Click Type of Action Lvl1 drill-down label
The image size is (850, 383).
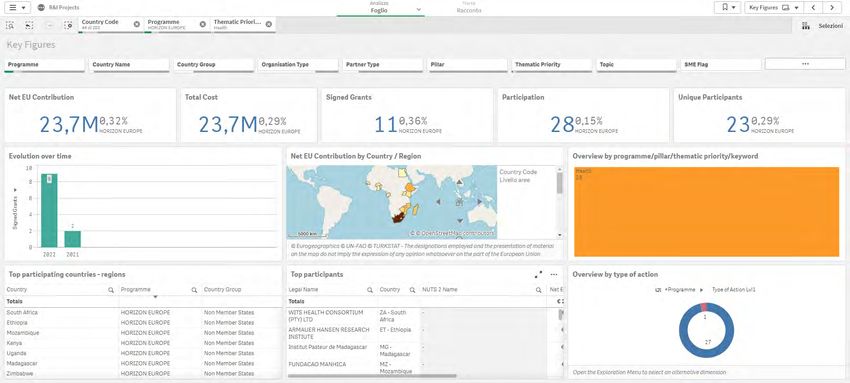click(733, 290)
